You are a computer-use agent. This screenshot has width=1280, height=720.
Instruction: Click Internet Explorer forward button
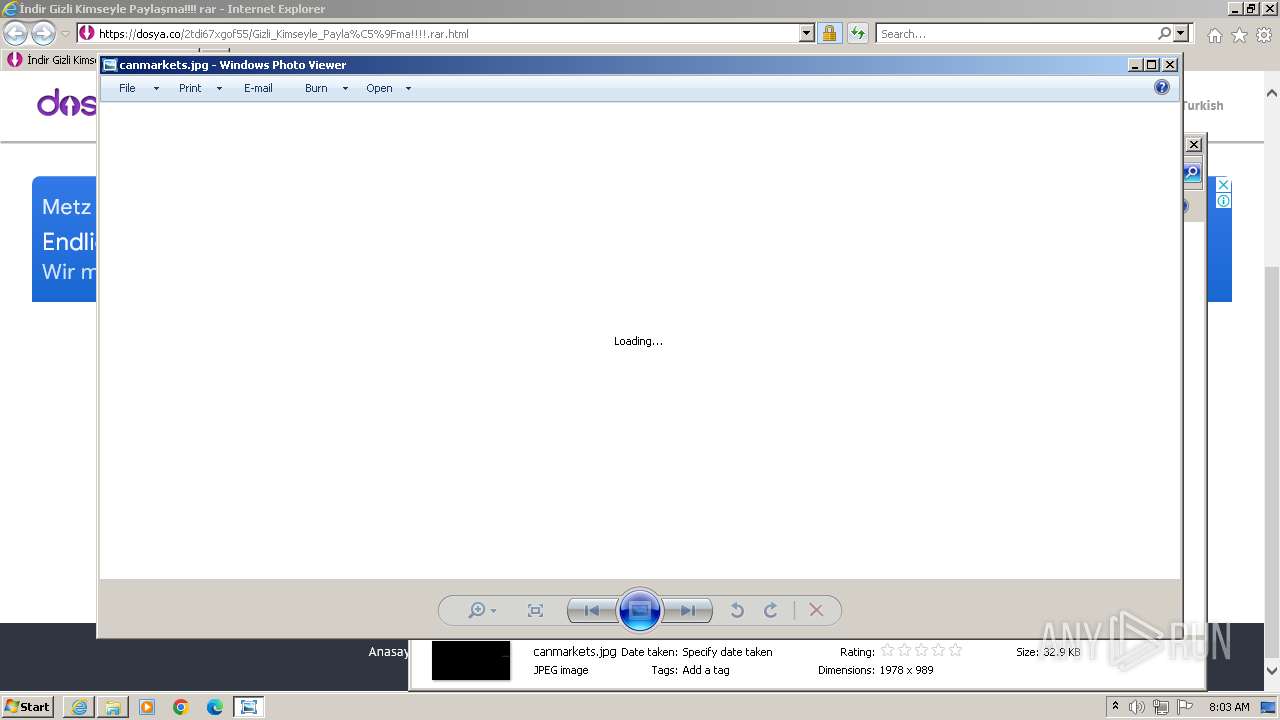click(43, 33)
